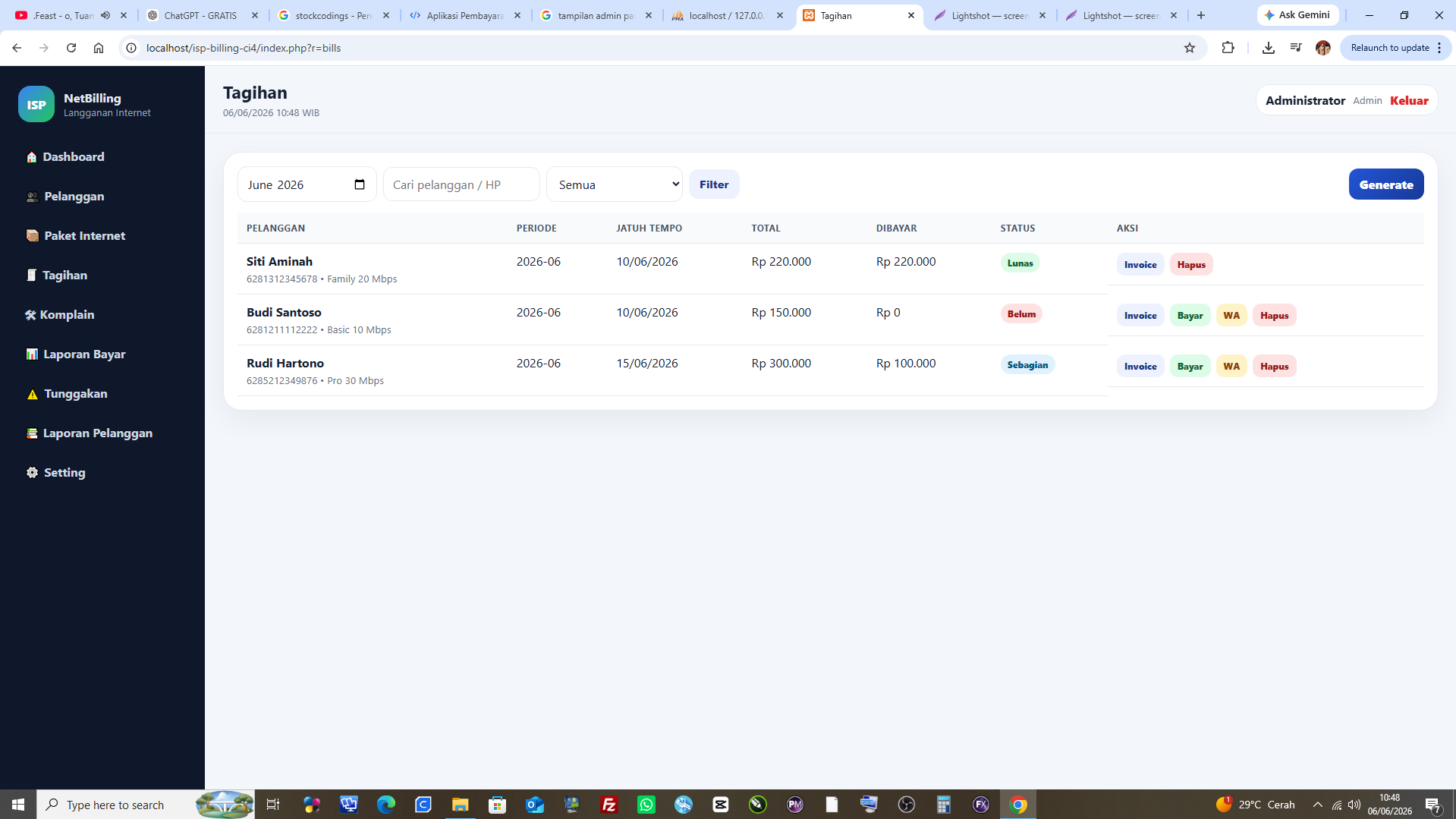Close the Tagihan browser tab
The height and width of the screenshot is (819, 1456).
[x=911, y=15]
